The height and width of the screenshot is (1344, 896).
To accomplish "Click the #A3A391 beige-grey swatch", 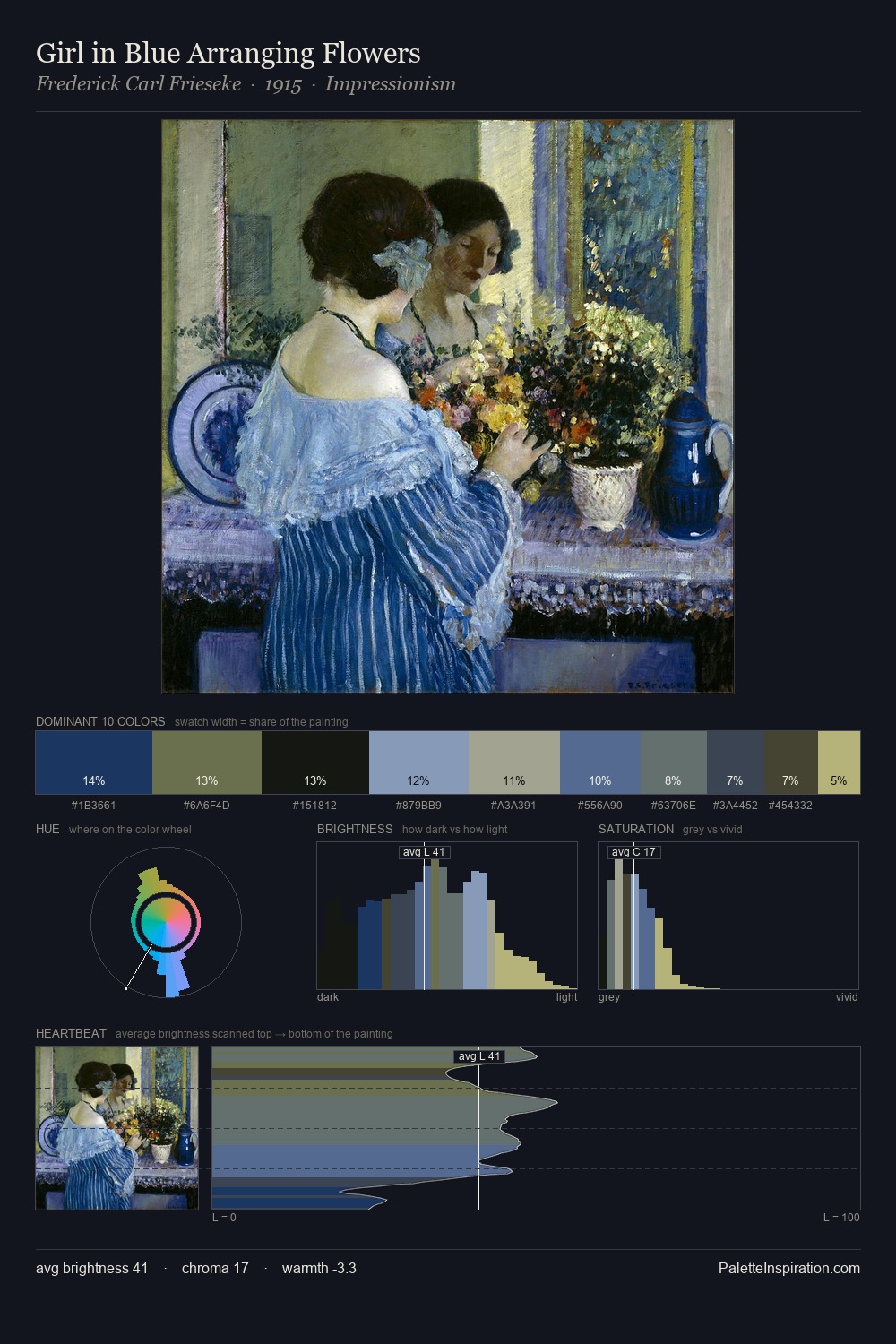I will tap(514, 762).
